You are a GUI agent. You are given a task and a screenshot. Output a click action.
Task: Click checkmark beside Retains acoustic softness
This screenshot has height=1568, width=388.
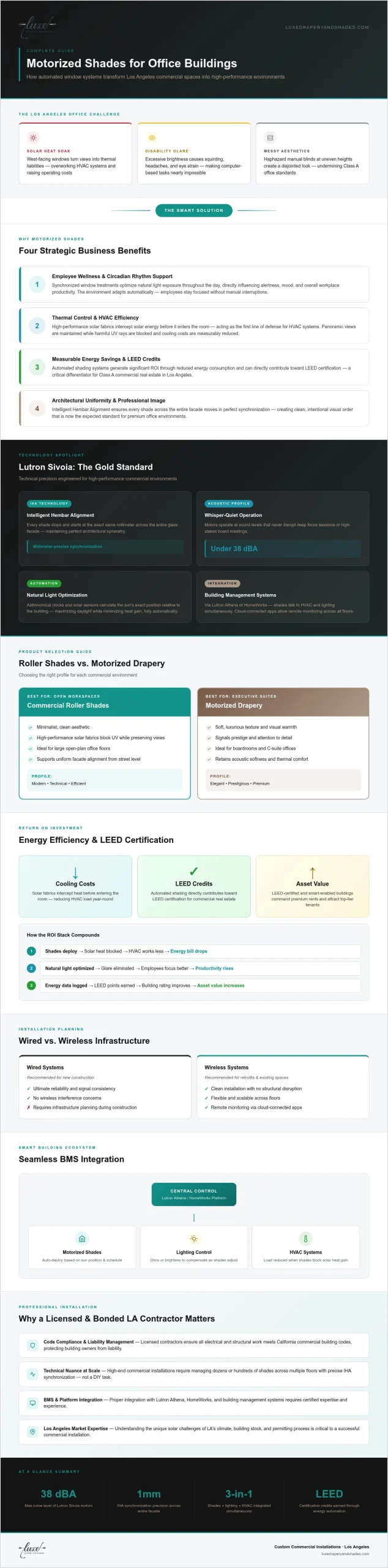209,759
